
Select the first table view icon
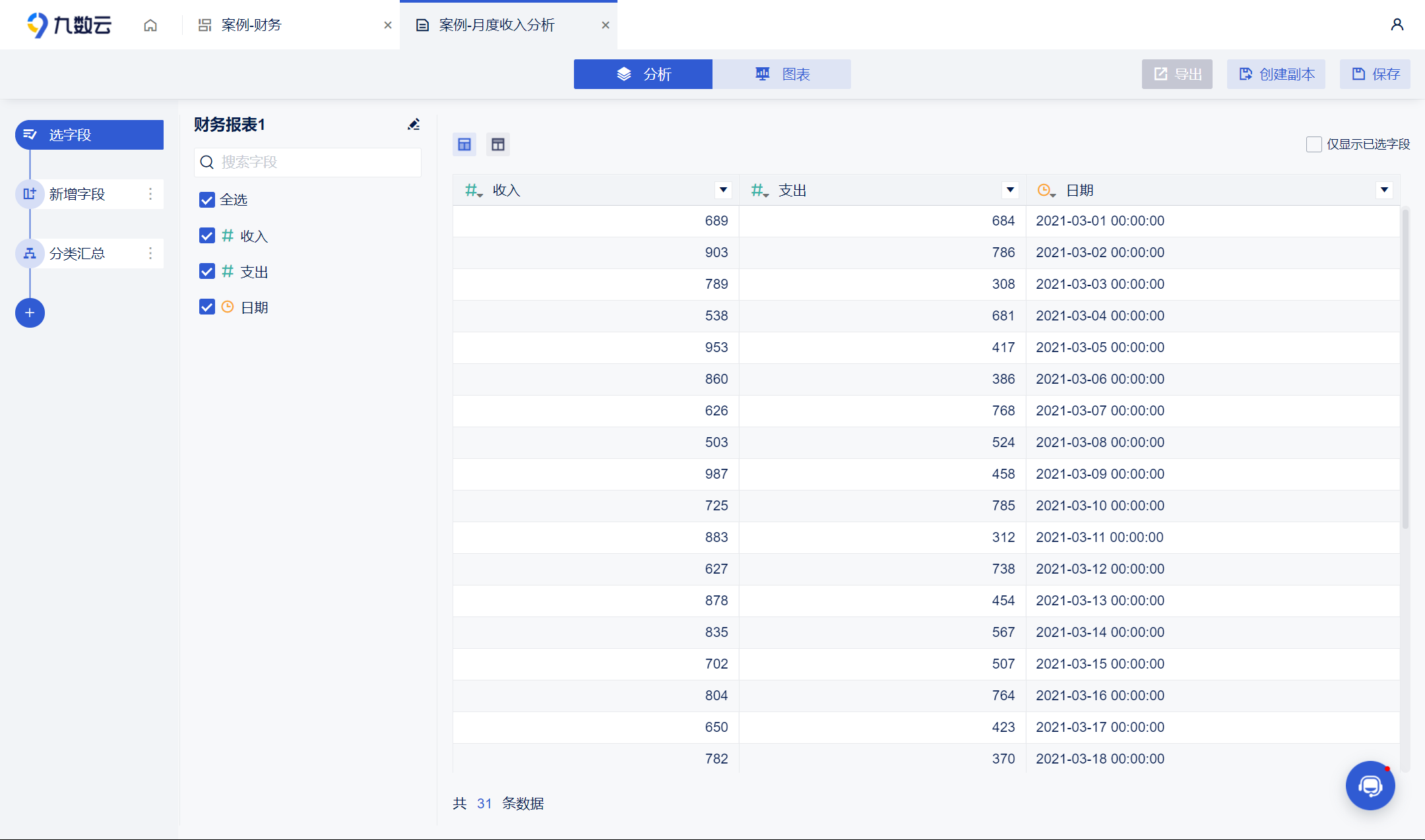coord(464,144)
